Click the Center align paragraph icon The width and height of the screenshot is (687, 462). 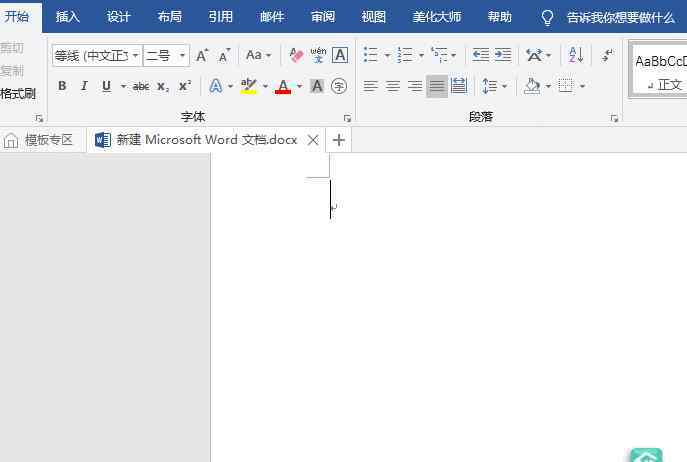(x=393, y=86)
